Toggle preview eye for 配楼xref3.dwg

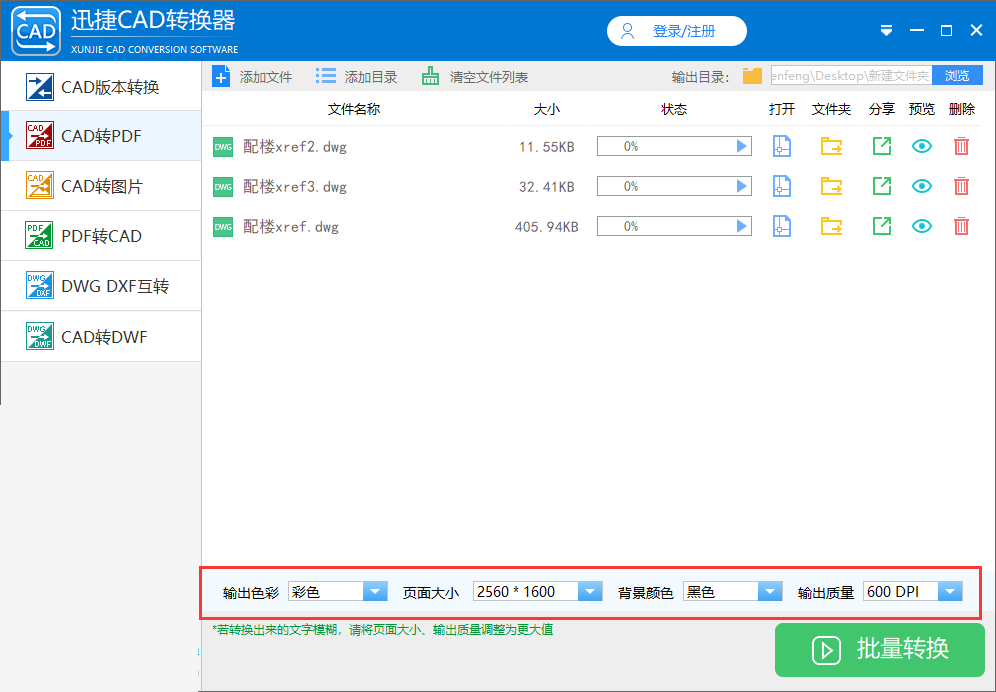[x=921, y=186]
